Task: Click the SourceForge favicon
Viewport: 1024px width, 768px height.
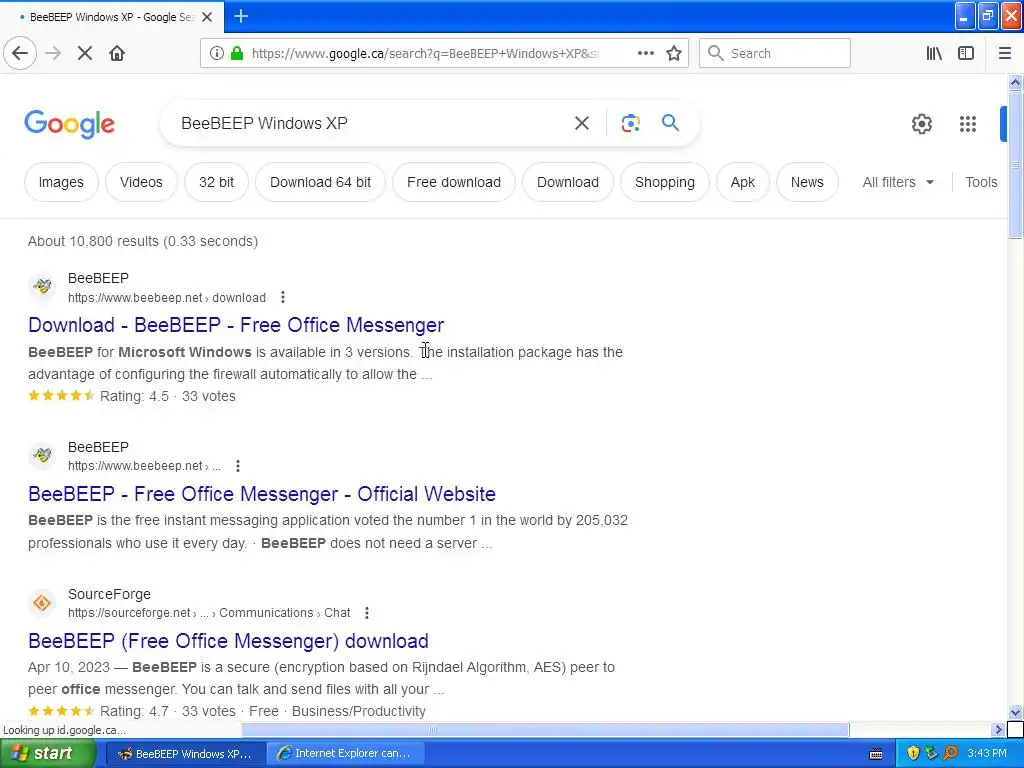Action: 42,603
